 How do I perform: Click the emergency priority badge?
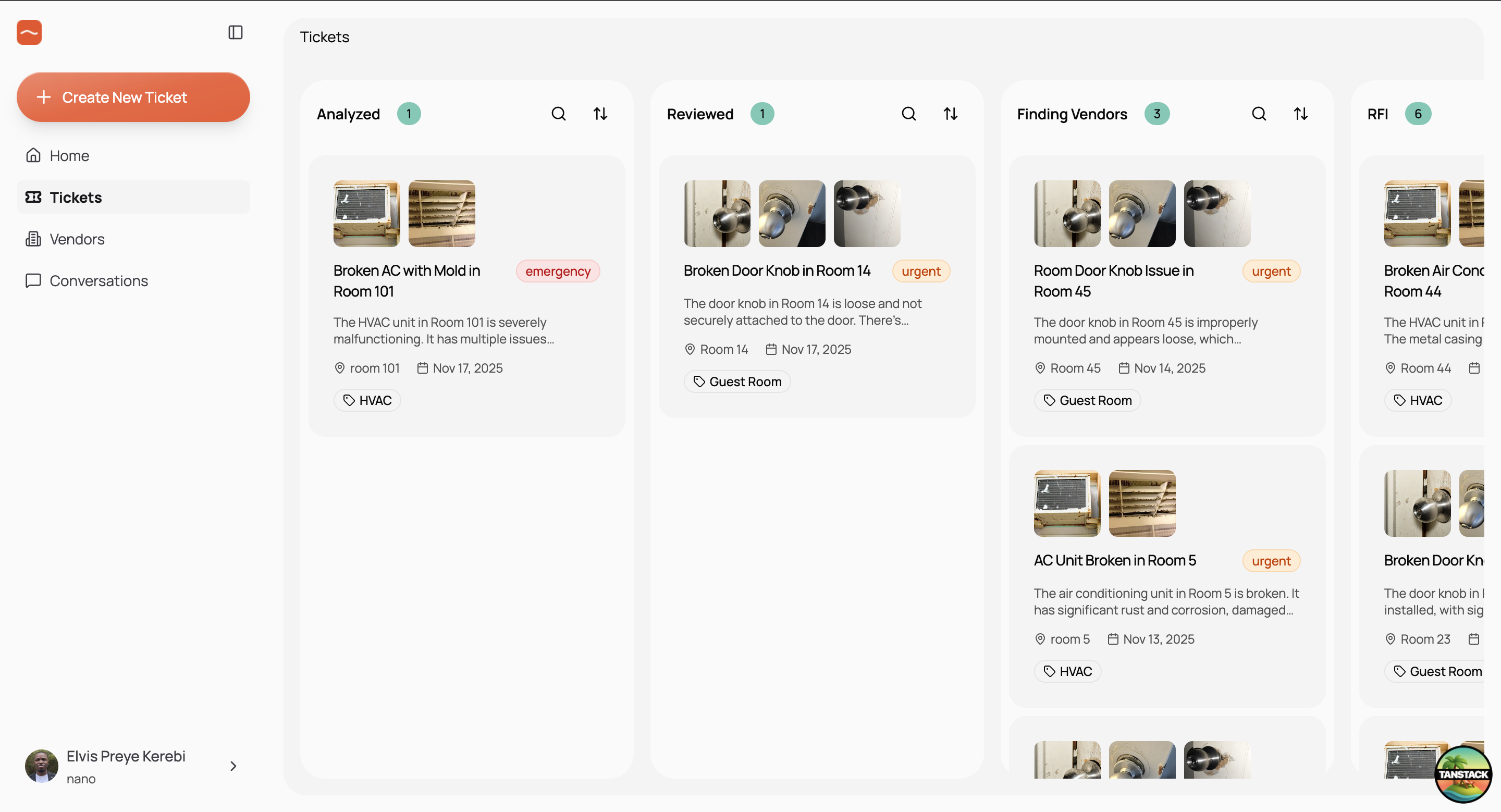pyautogui.click(x=557, y=272)
